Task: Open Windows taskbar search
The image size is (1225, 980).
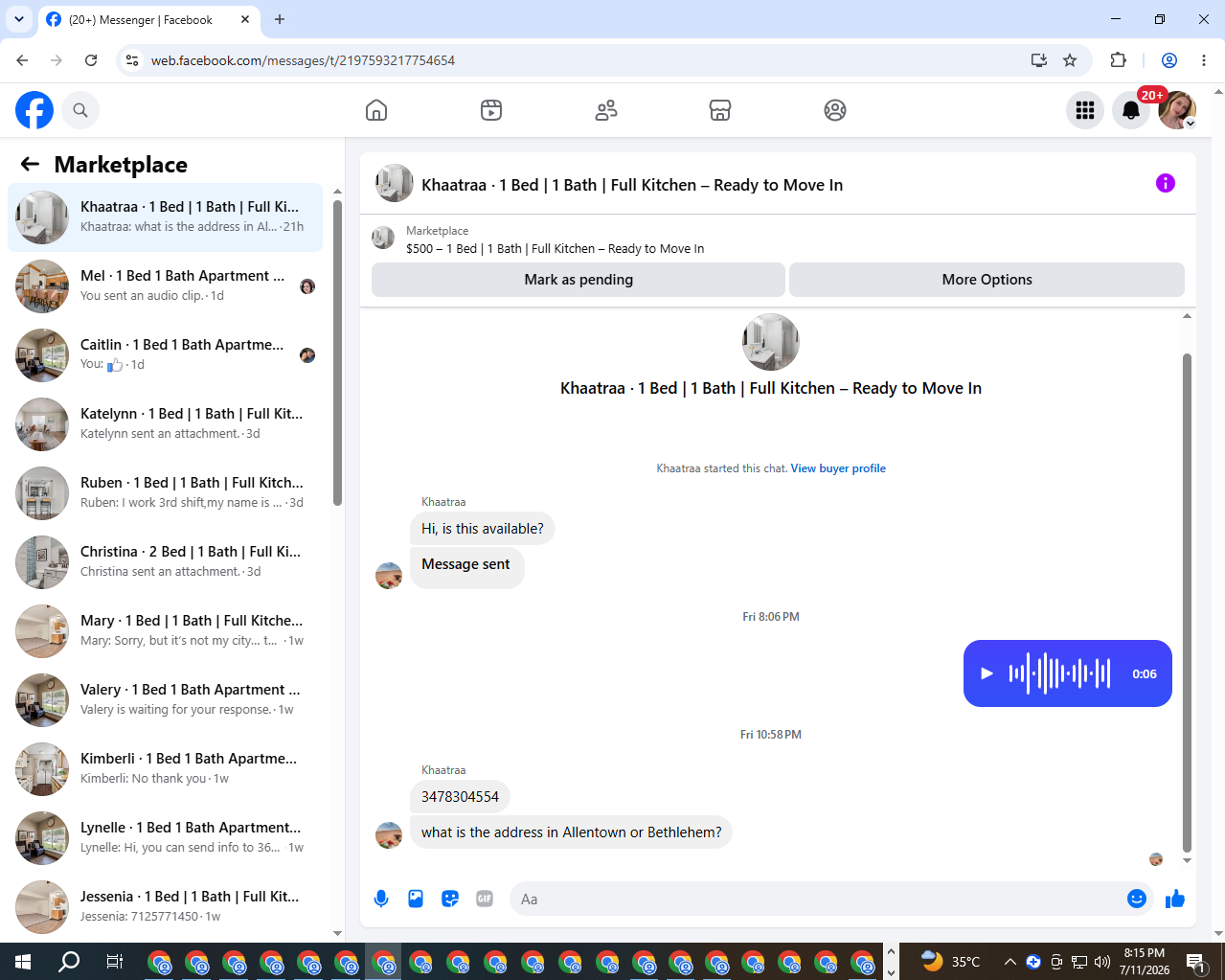Action: tap(69, 961)
